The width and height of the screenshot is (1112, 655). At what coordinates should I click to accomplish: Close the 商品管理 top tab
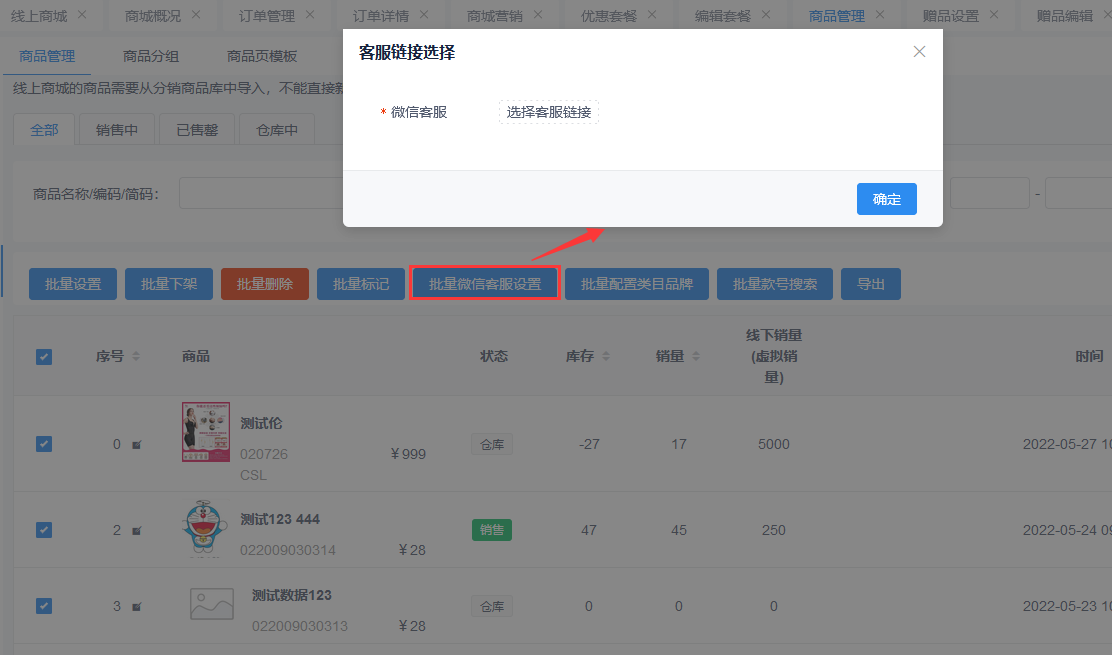(x=880, y=14)
